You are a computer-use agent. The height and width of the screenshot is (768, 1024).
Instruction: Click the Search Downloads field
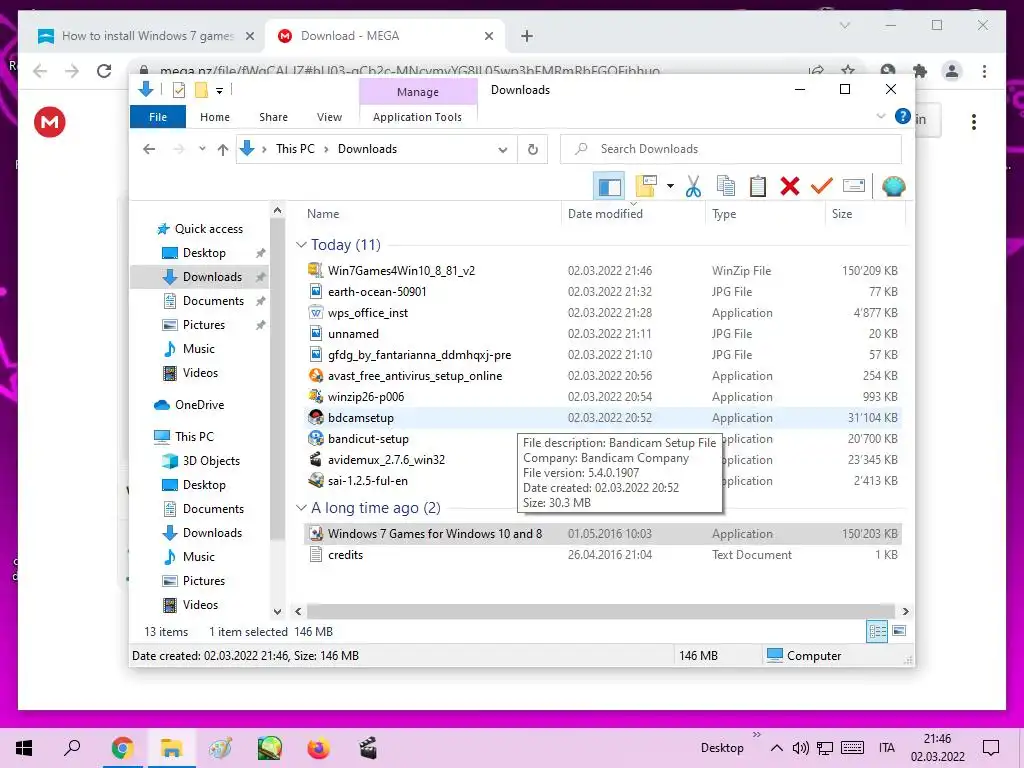[x=731, y=149]
